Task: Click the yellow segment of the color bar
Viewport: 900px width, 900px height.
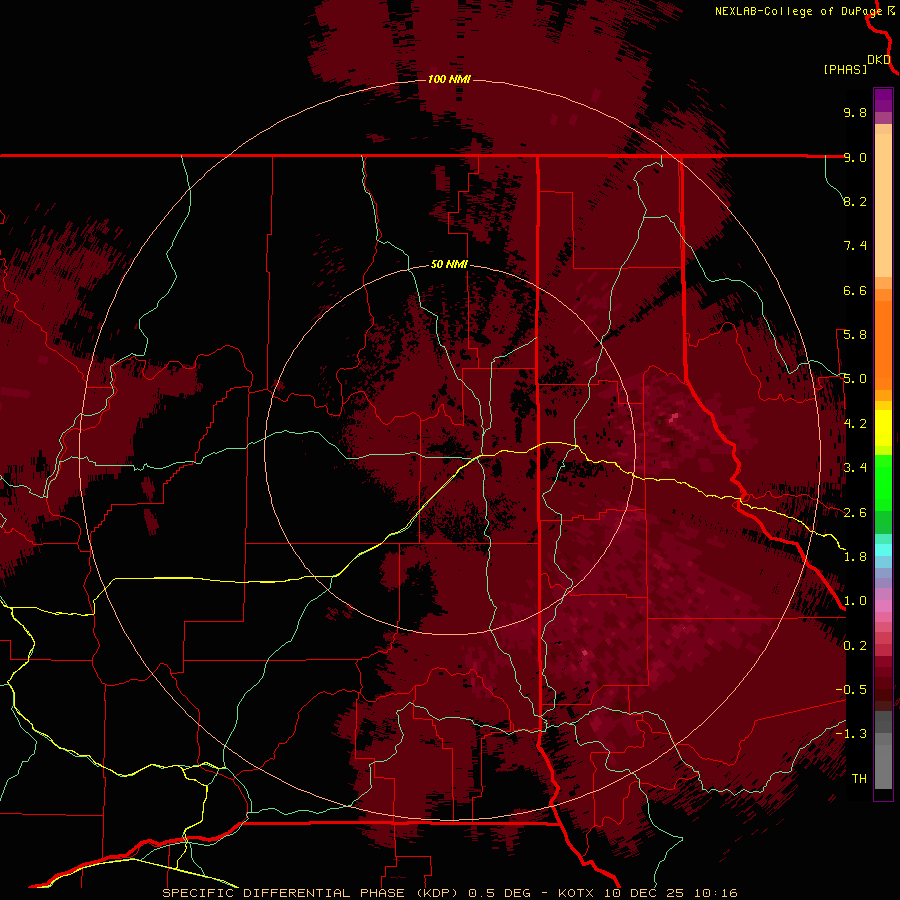Action: pyautogui.click(x=883, y=428)
